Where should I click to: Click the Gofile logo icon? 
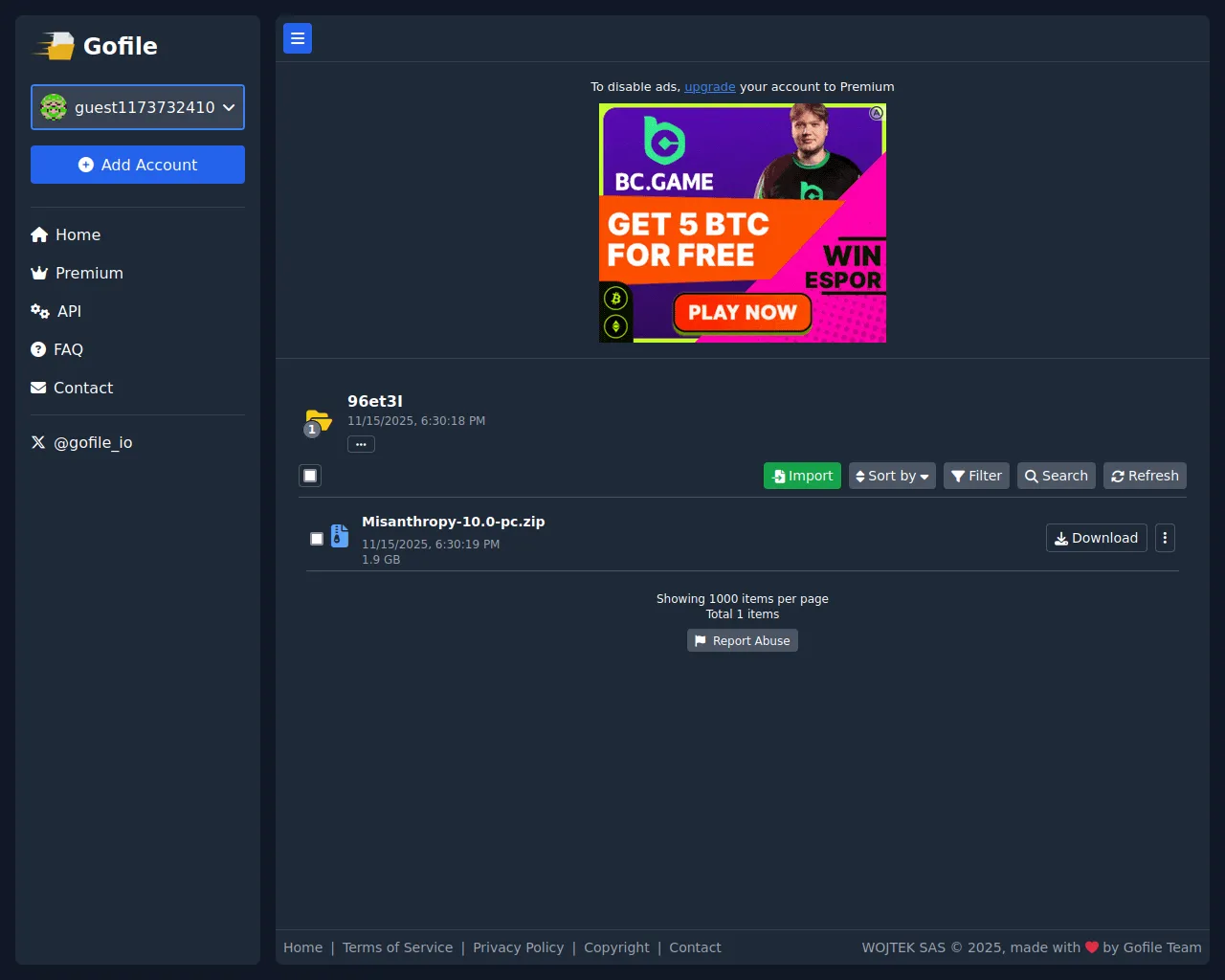click(54, 46)
